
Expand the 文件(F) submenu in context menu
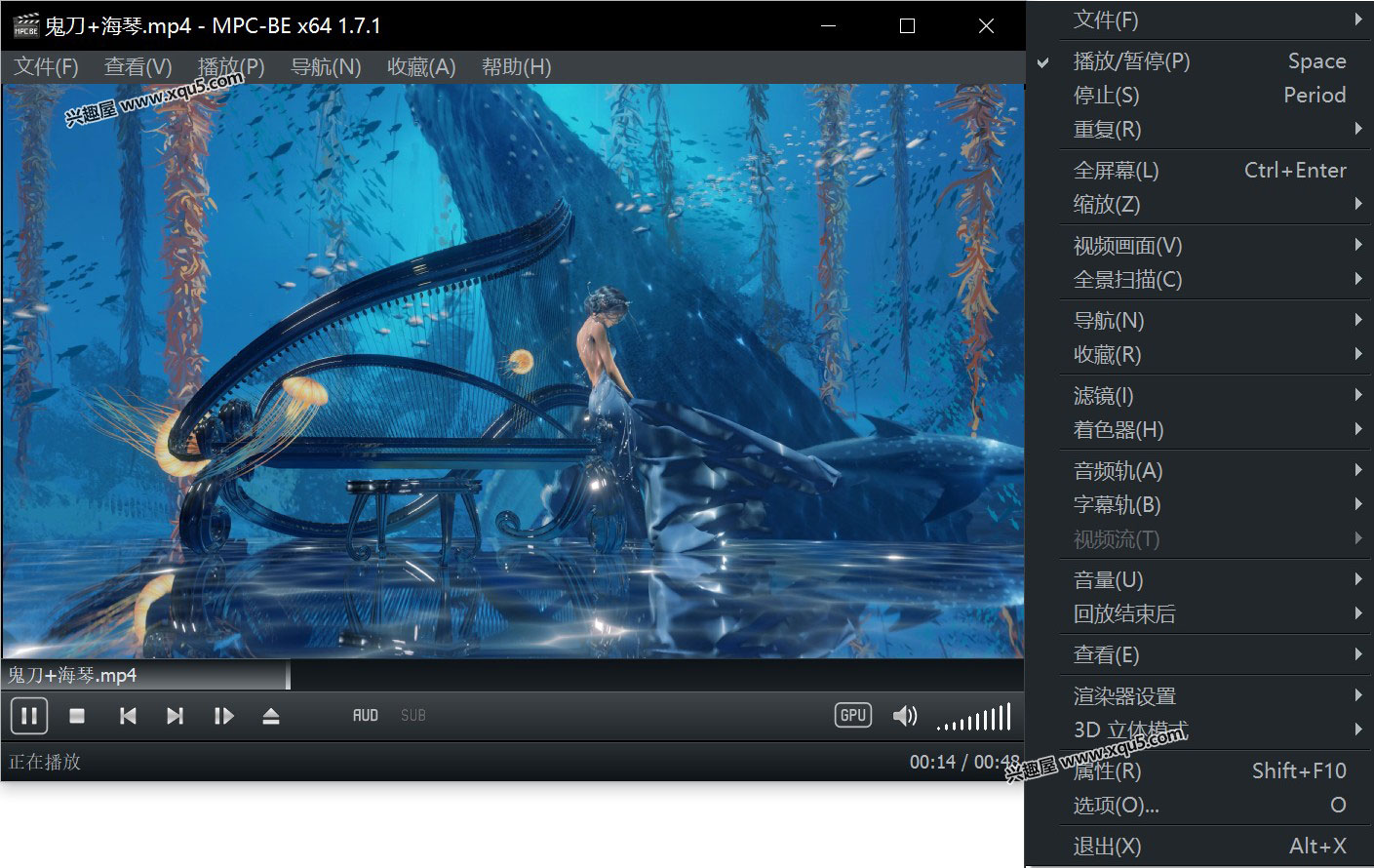pos(1199,20)
